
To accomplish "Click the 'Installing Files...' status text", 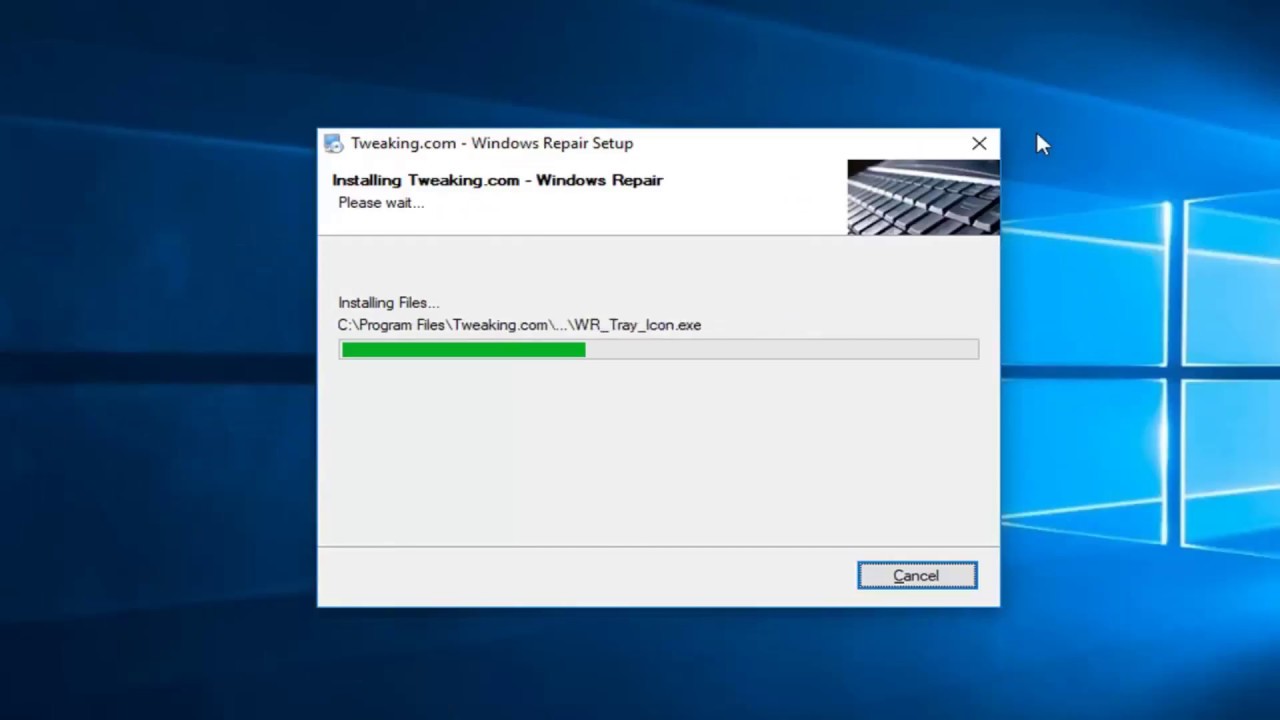I will pyautogui.click(x=388, y=302).
